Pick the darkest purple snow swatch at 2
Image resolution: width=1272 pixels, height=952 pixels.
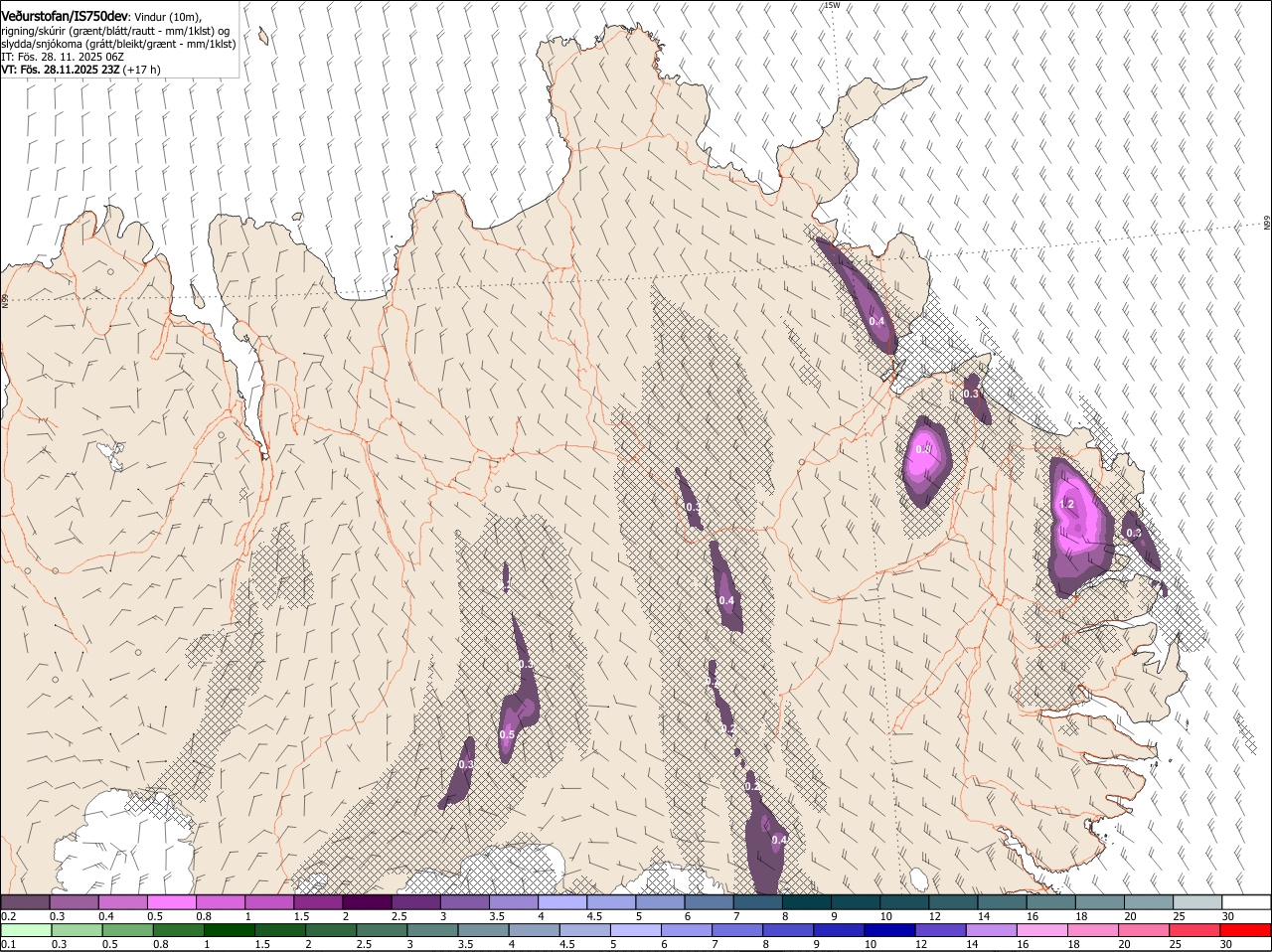click(367, 901)
